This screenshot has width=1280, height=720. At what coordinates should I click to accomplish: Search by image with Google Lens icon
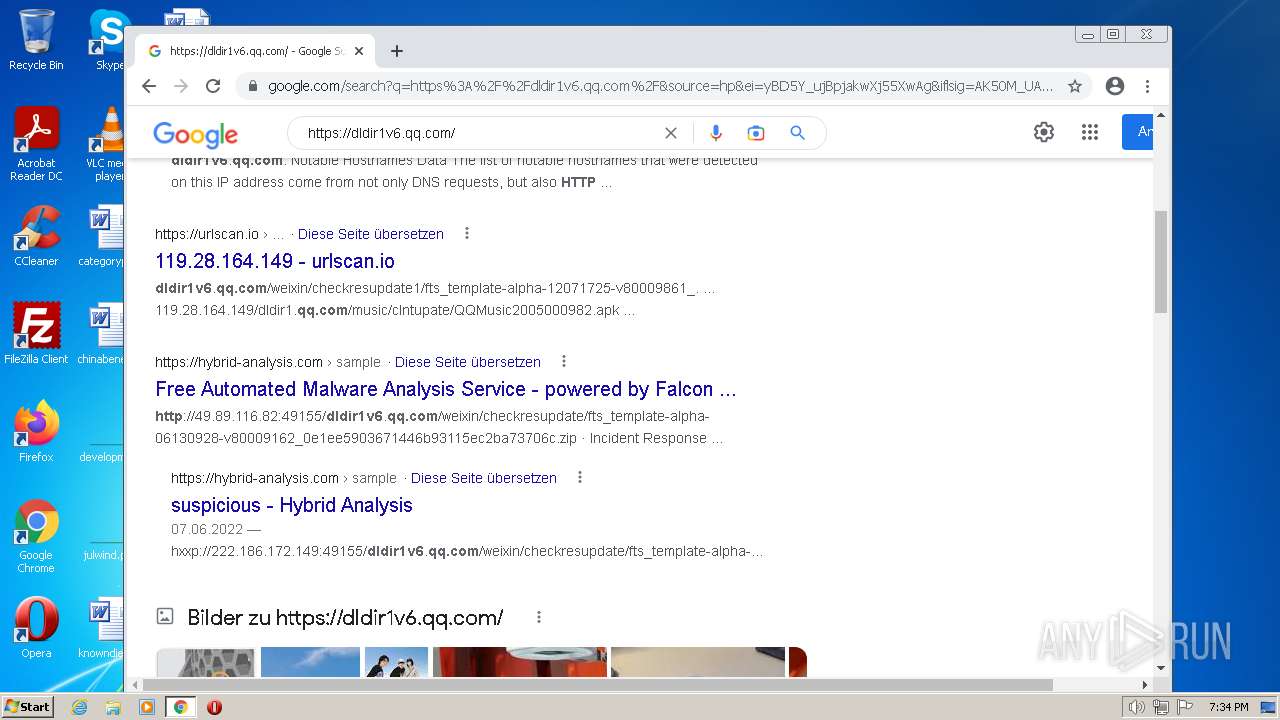[756, 133]
